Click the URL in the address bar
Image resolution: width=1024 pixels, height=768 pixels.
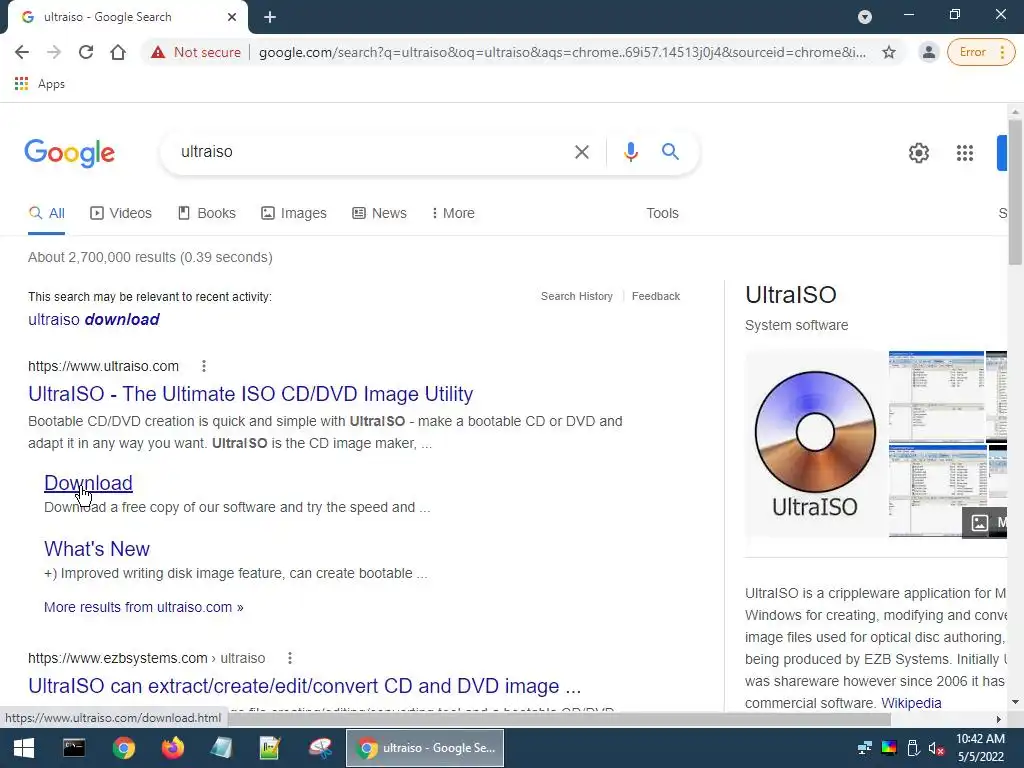point(562,52)
